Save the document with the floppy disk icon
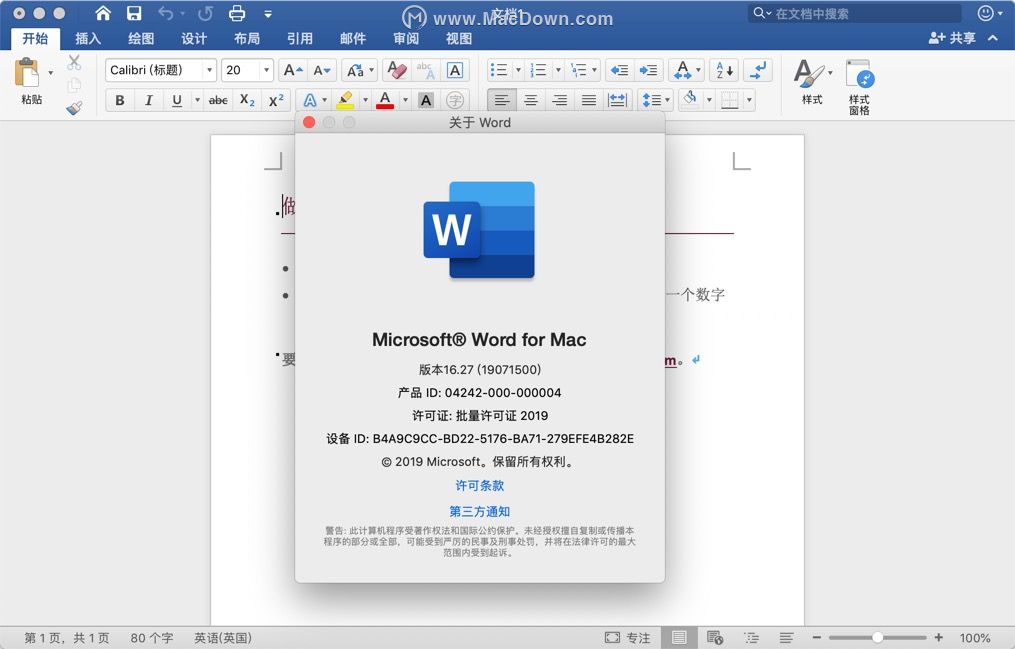1015x649 pixels. (x=134, y=13)
